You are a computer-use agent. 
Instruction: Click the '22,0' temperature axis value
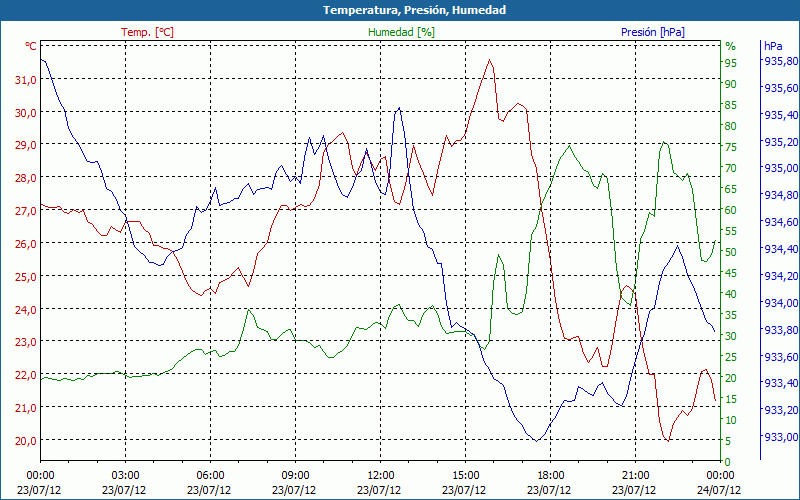26,375
